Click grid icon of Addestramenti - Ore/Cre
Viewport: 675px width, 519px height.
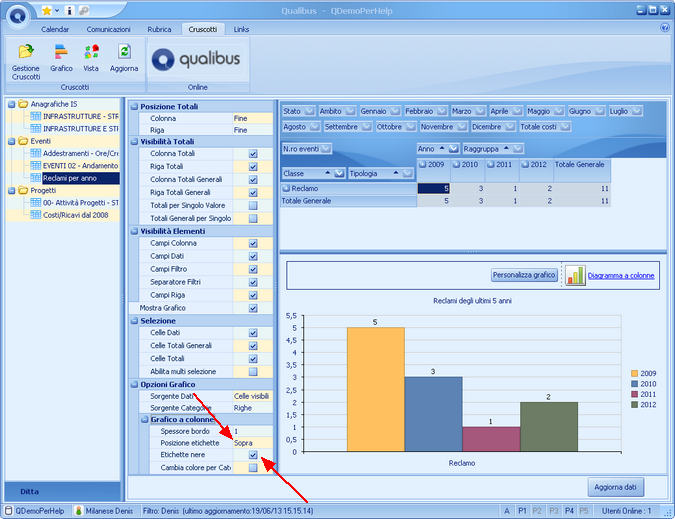click(36, 153)
